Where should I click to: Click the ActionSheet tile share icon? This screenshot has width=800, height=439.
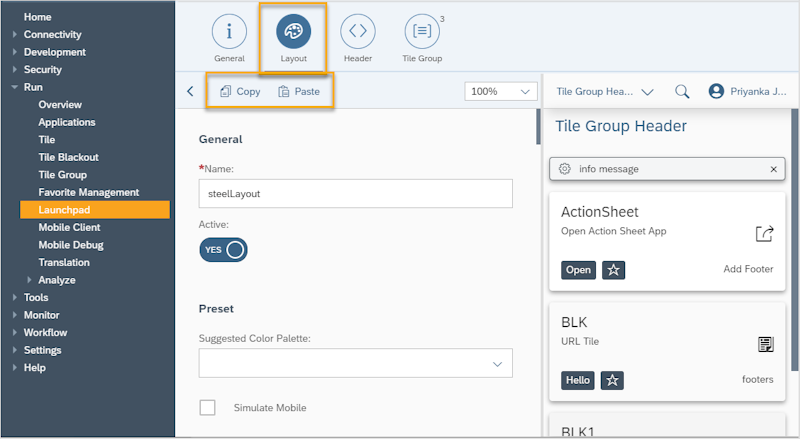pyautogui.click(x=764, y=234)
